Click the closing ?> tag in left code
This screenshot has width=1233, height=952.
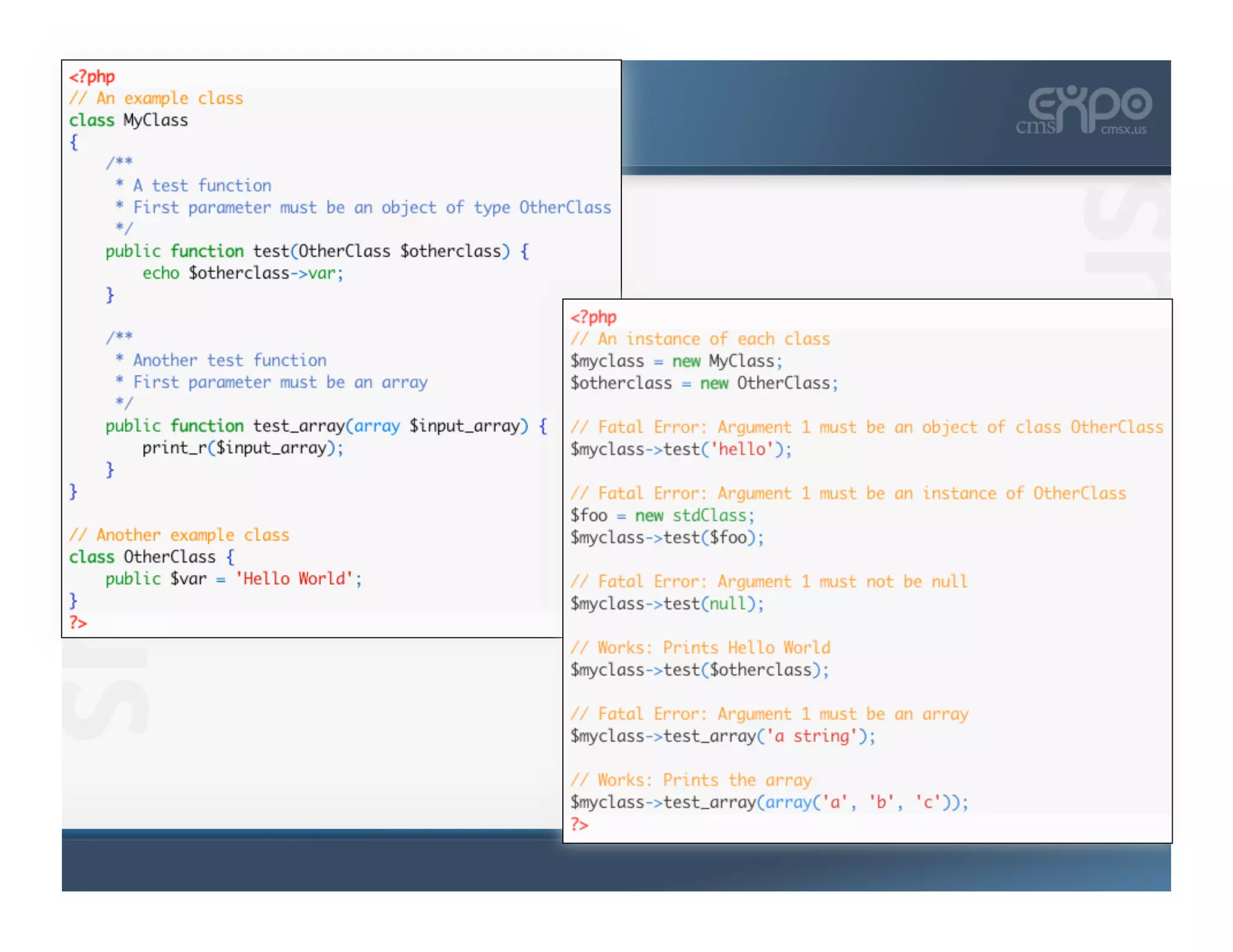[x=78, y=622]
